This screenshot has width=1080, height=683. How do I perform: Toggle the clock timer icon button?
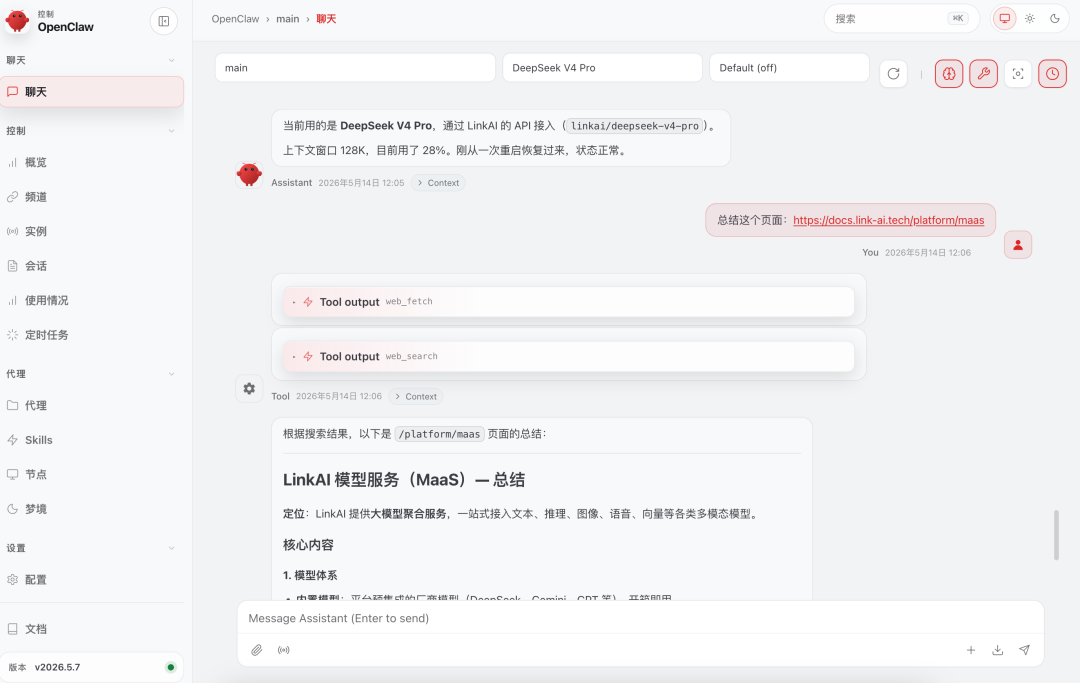[1052, 74]
